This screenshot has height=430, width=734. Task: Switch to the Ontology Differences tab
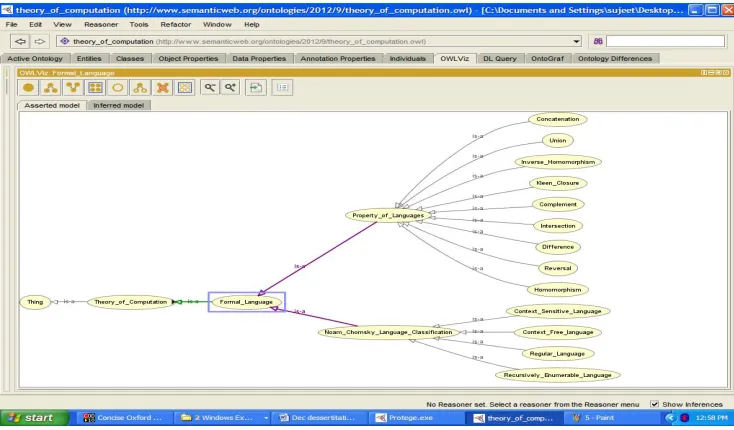tap(615, 58)
